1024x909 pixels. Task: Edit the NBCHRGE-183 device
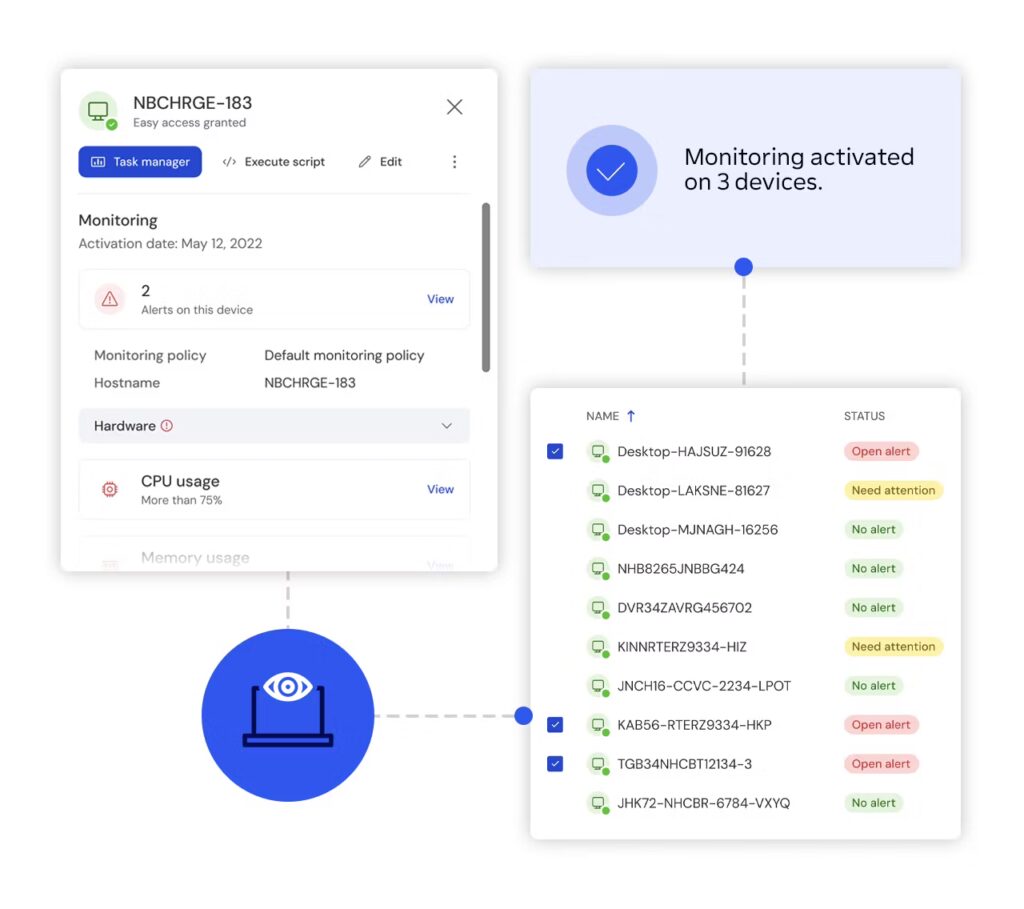[x=380, y=161]
